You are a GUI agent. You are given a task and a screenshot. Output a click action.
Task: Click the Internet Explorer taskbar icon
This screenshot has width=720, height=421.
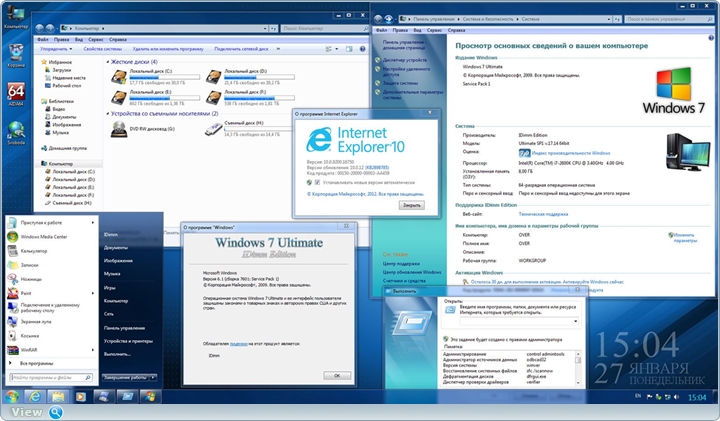pyautogui.click(x=36, y=397)
